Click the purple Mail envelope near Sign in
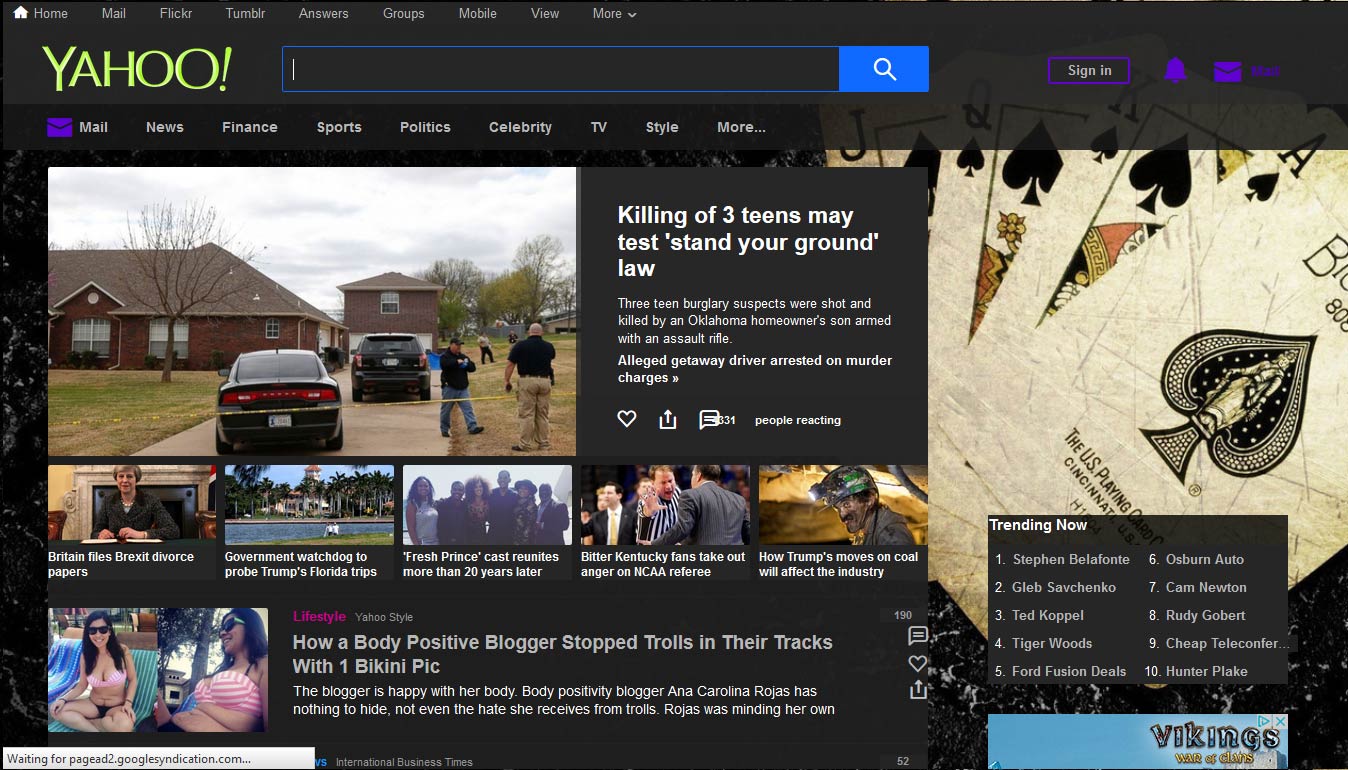 point(1227,71)
